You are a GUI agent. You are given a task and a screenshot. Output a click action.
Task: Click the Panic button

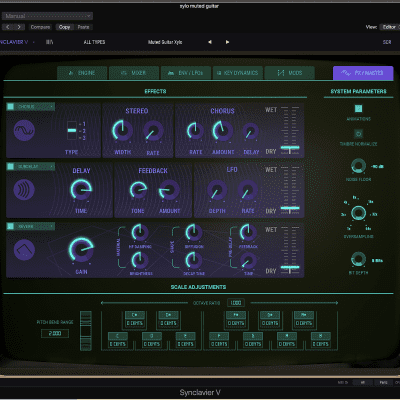383,383
